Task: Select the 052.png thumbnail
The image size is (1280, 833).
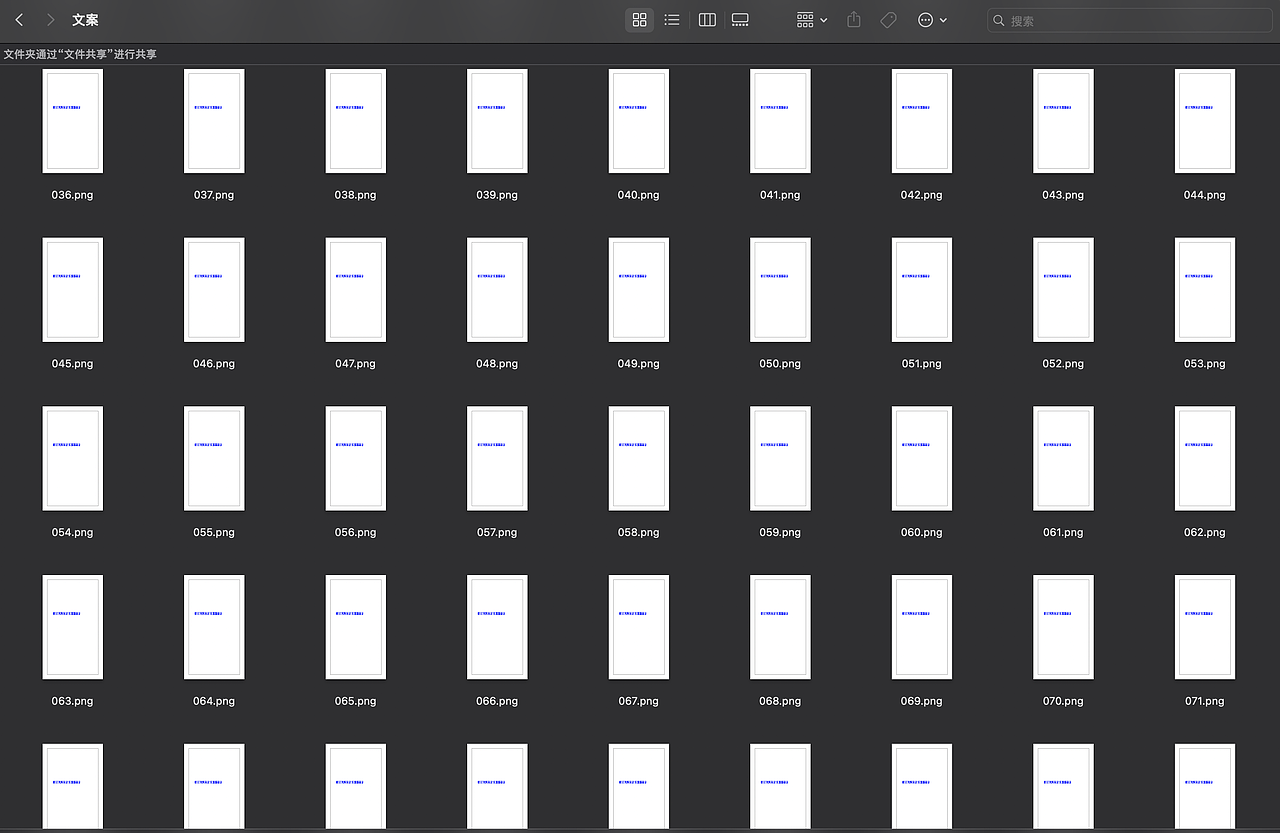Action: click(1063, 290)
